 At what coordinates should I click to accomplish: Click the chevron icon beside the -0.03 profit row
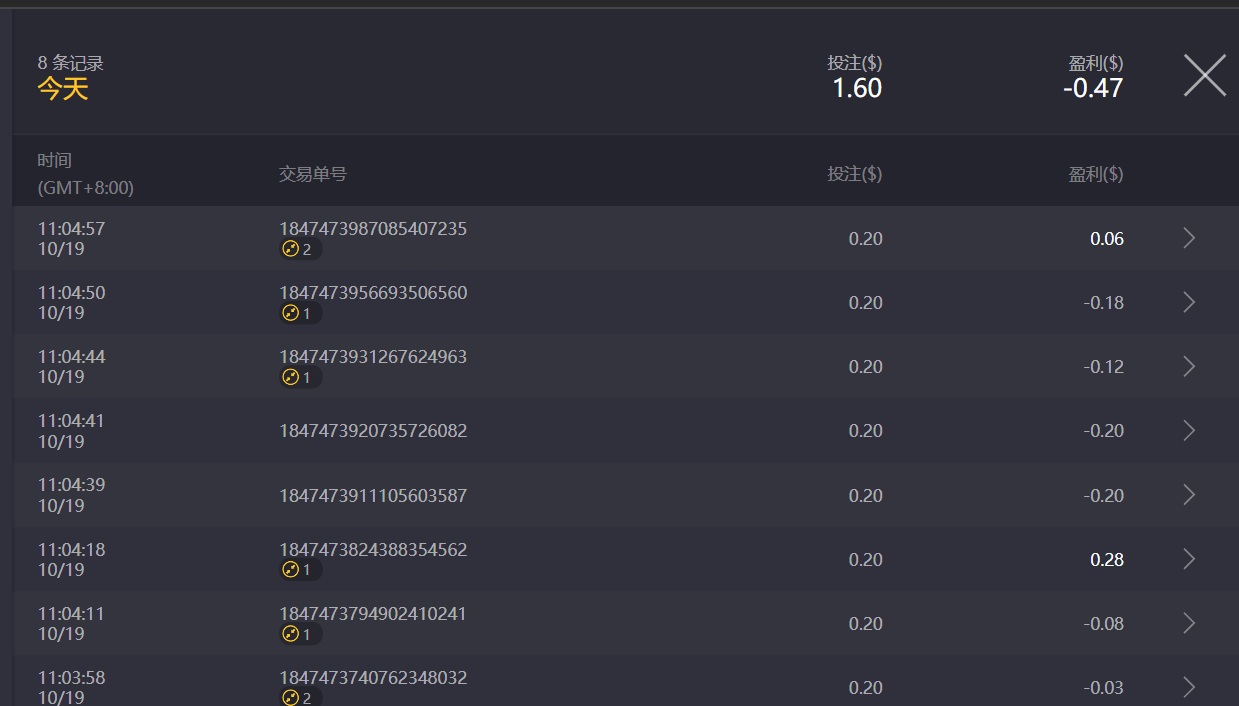pyautogui.click(x=1188, y=687)
